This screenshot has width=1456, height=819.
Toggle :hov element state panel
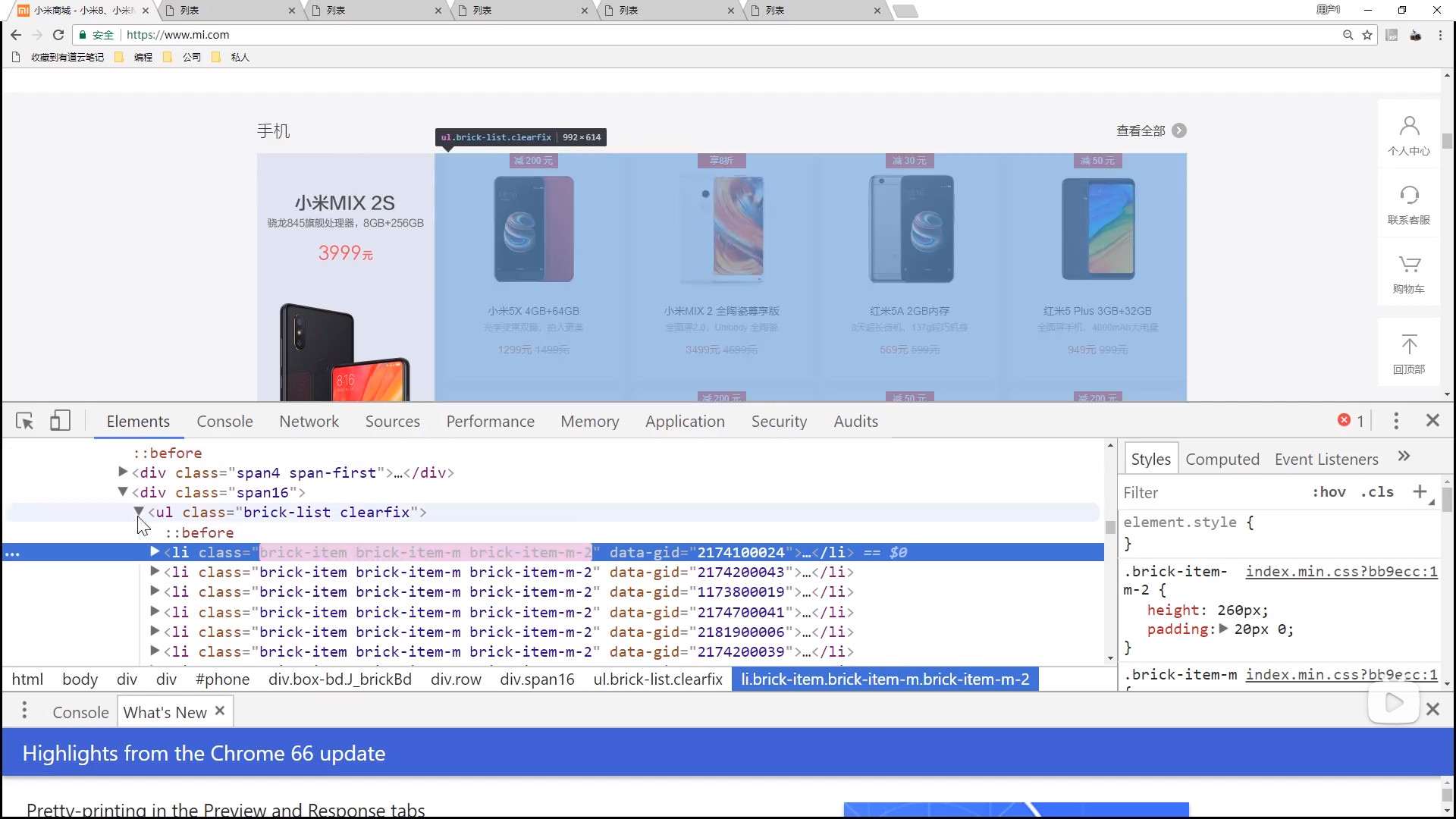(x=1329, y=492)
